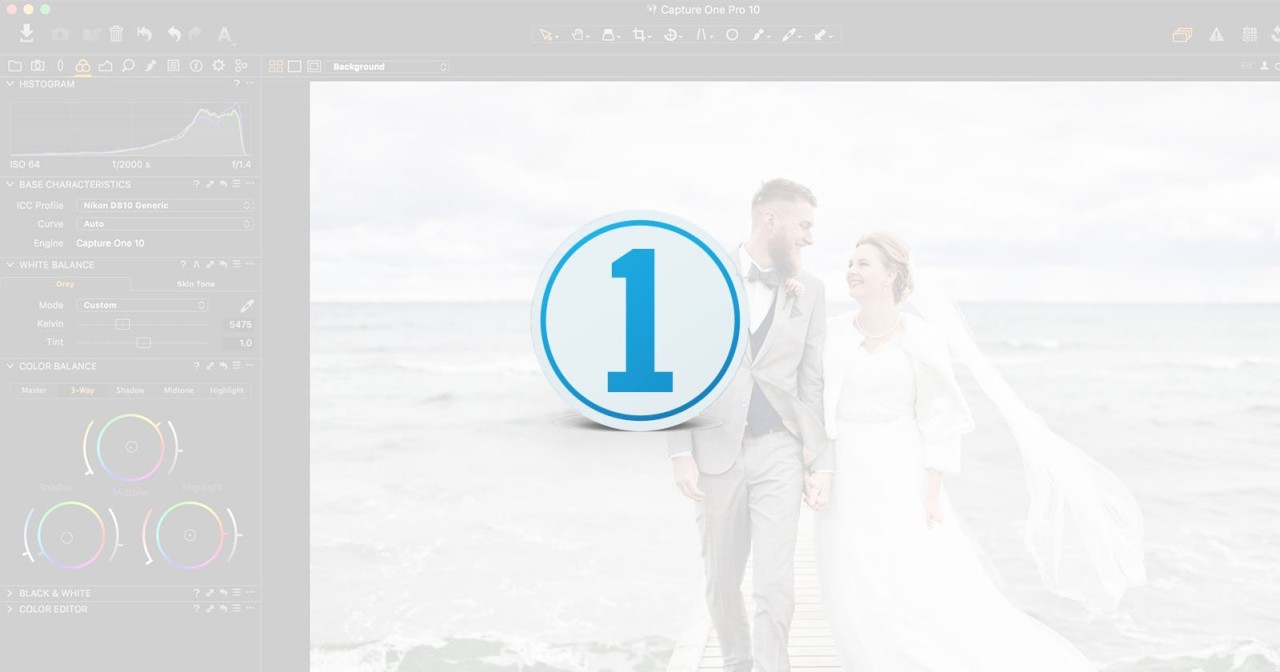This screenshot has width=1280, height=672.
Task: Click the Master color balance button
Action: pyautogui.click(x=34, y=390)
